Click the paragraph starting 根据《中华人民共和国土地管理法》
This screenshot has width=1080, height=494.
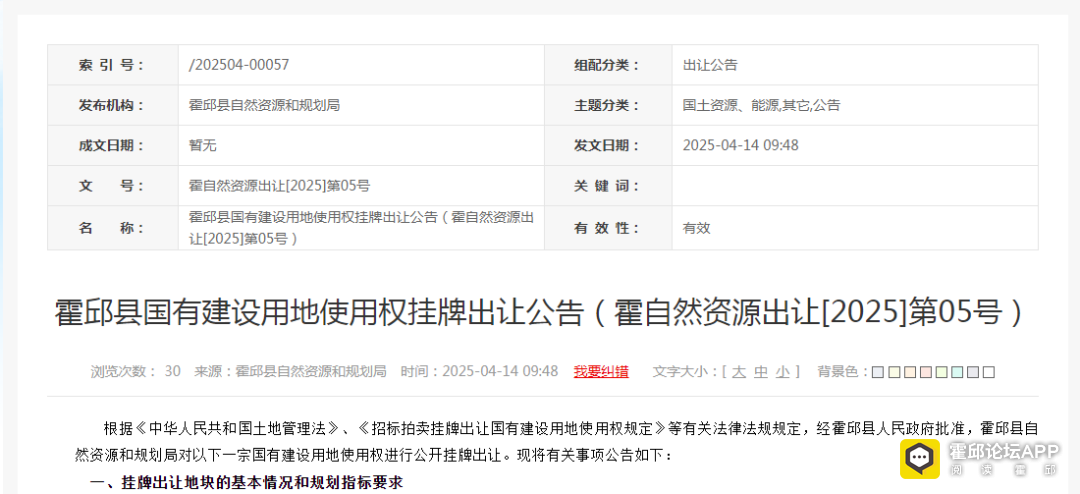(557, 441)
